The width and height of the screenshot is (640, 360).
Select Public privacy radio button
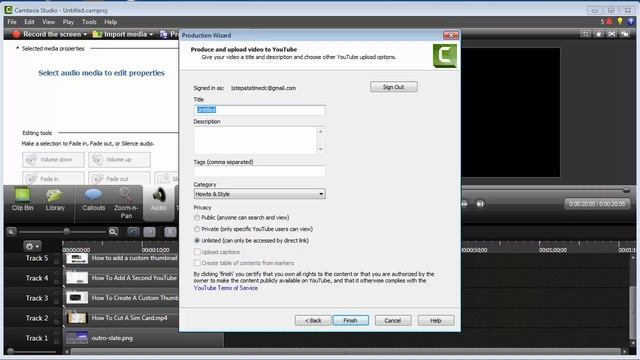click(197, 218)
